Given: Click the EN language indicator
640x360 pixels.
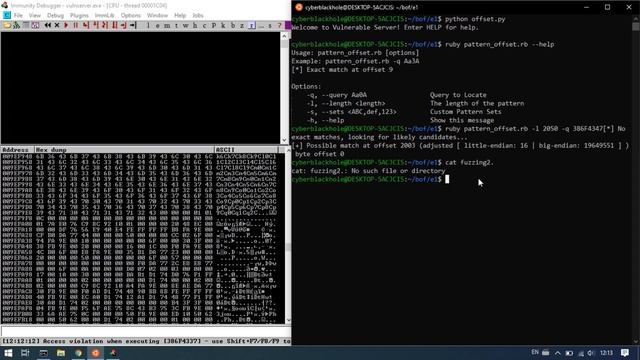Looking at the screenshot, I should [535, 353].
